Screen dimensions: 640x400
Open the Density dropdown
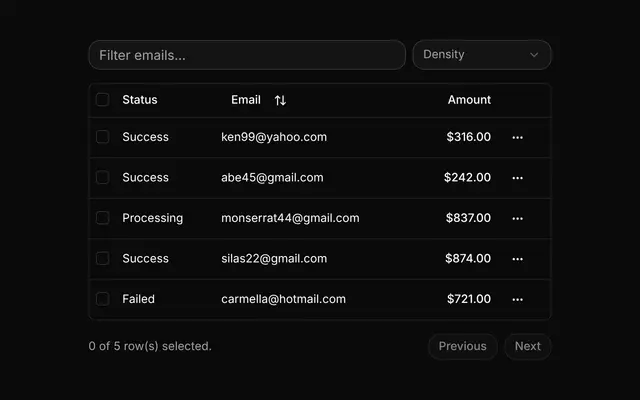[x=482, y=55]
